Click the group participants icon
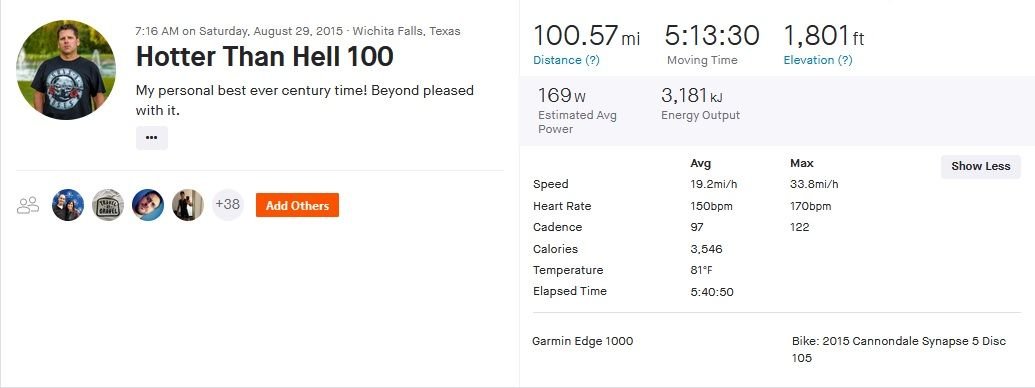The width and height of the screenshot is (1035, 388). pos(28,205)
